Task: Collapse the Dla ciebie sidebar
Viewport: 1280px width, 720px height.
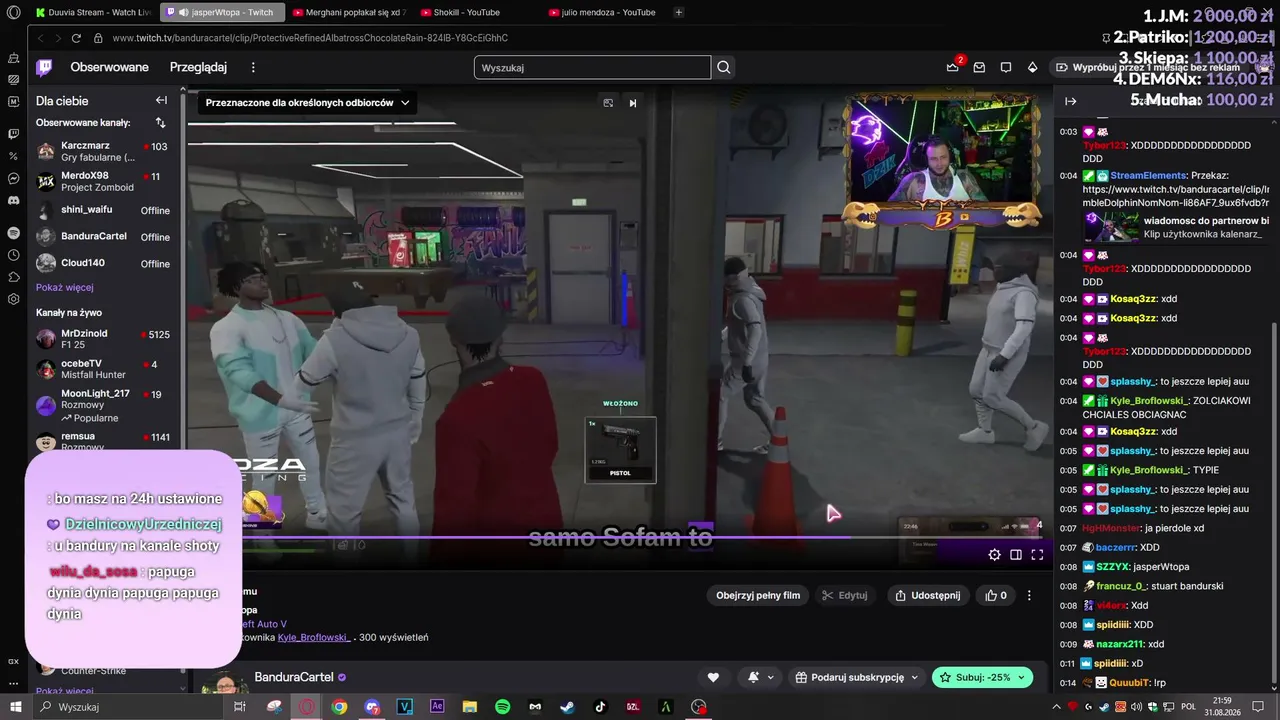Action: (x=161, y=100)
